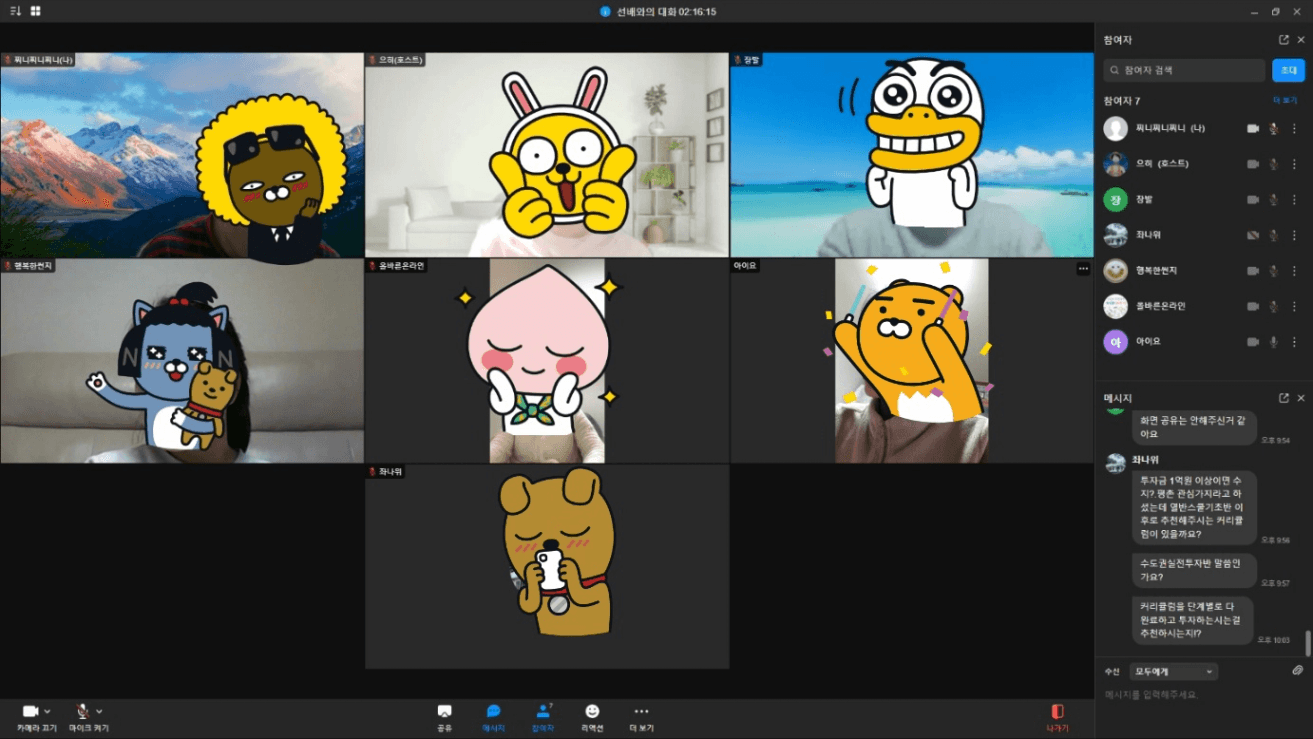Screen dimensions: 1313x739
Task: Select 좌나위 video tile in bottom row
Action: pyautogui.click(x=547, y=566)
